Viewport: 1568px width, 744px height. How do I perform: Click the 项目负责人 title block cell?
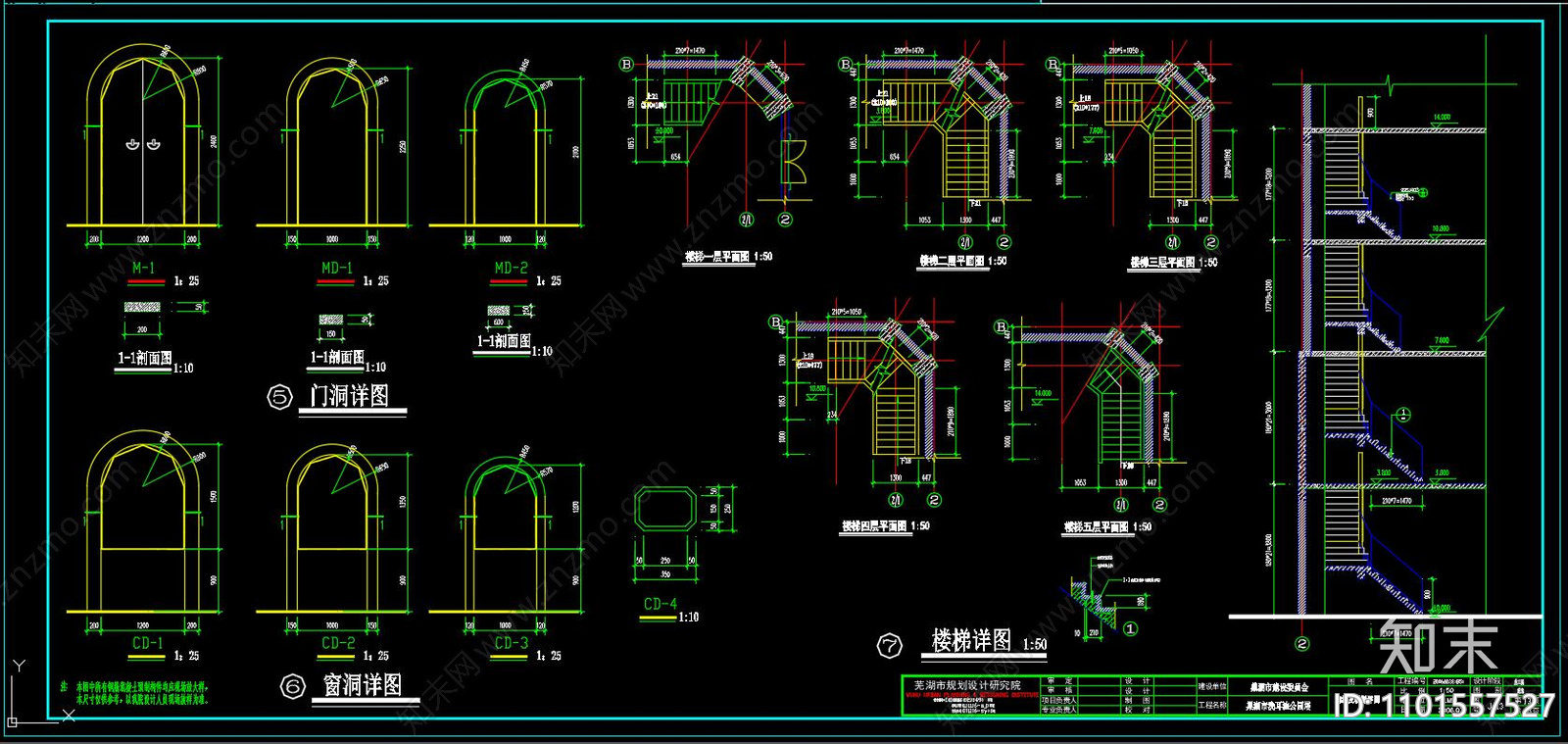1058,700
